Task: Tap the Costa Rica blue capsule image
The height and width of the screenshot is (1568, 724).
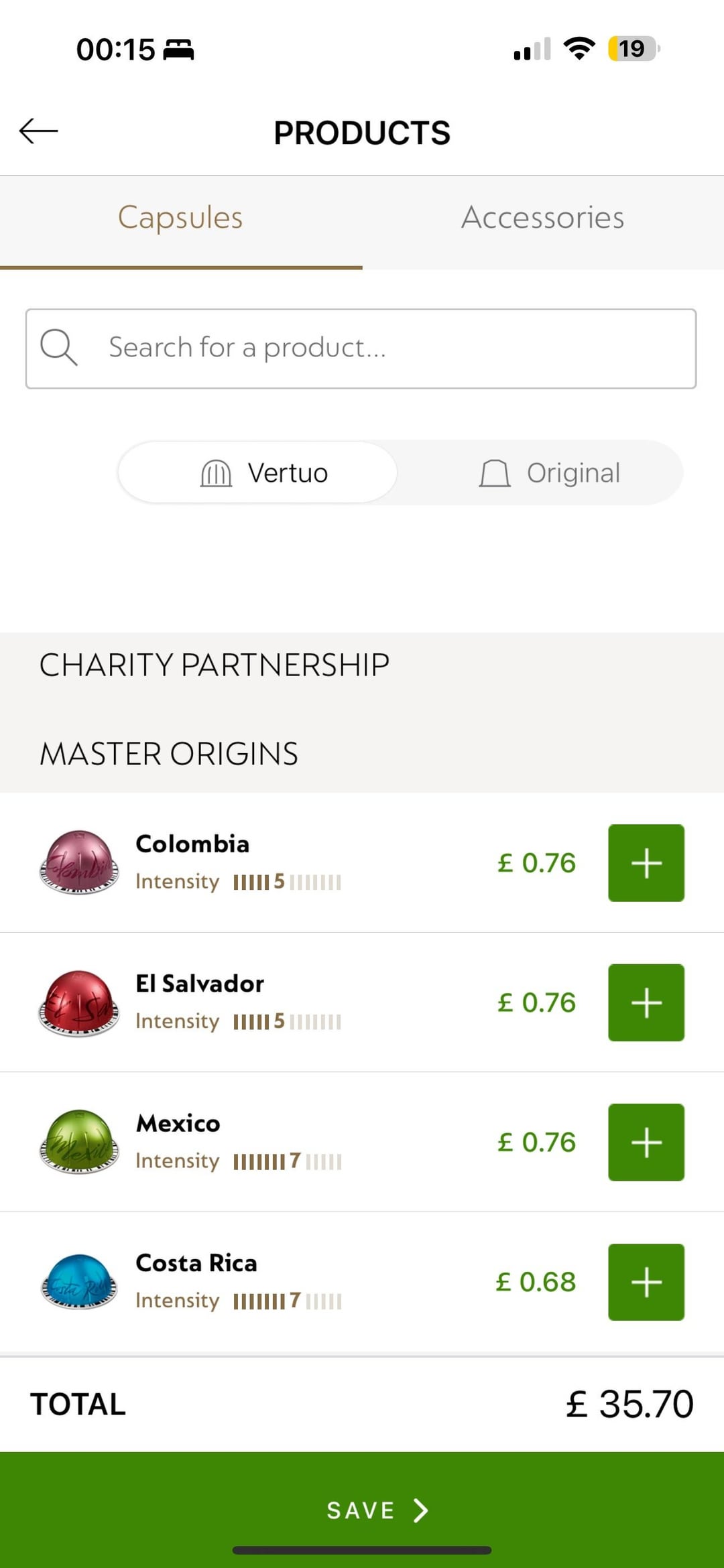Action: point(79,1282)
